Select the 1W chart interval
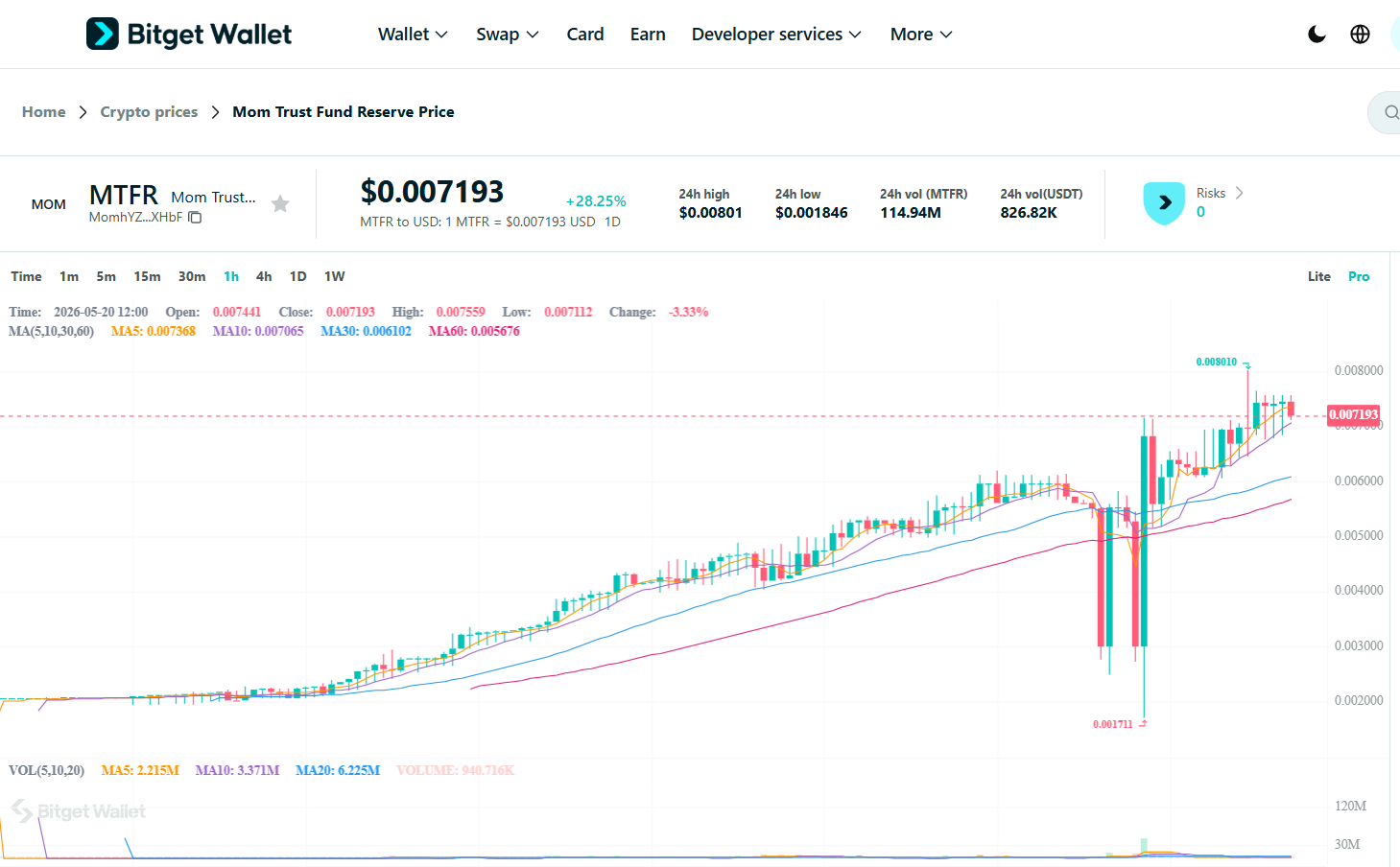Image resolution: width=1400 pixels, height=867 pixels. 334,276
